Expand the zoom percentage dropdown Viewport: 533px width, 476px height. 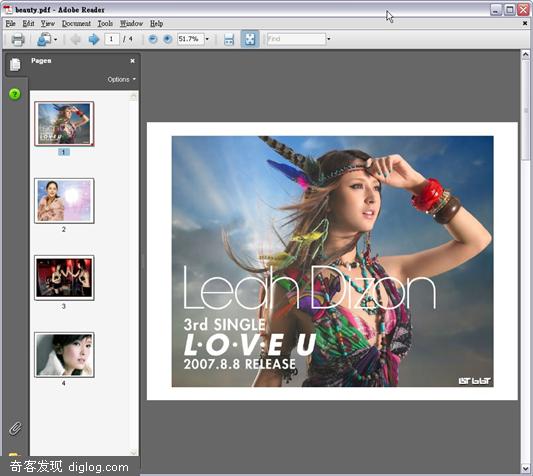point(207,39)
